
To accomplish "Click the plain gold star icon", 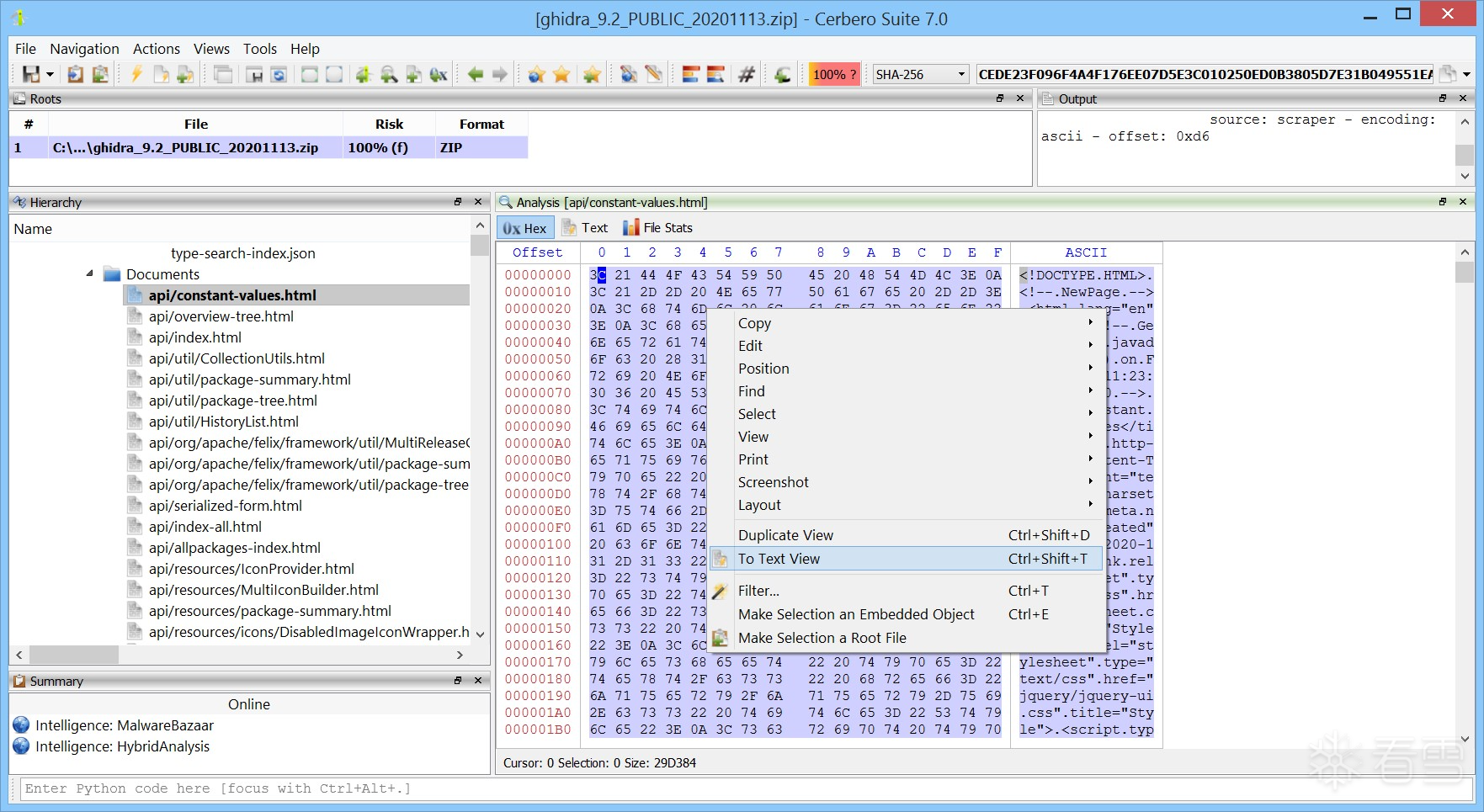I will point(561,75).
